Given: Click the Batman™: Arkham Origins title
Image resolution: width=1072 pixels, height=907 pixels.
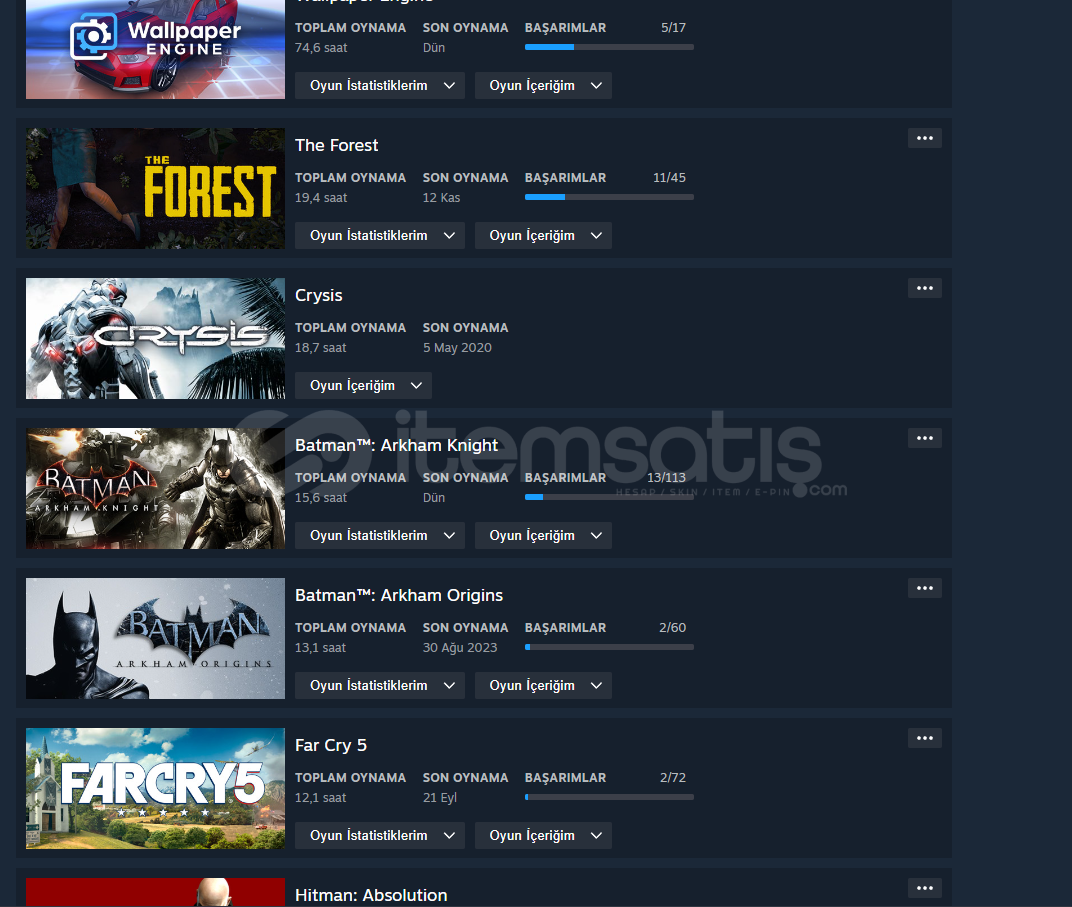Looking at the screenshot, I should coord(399,595).
